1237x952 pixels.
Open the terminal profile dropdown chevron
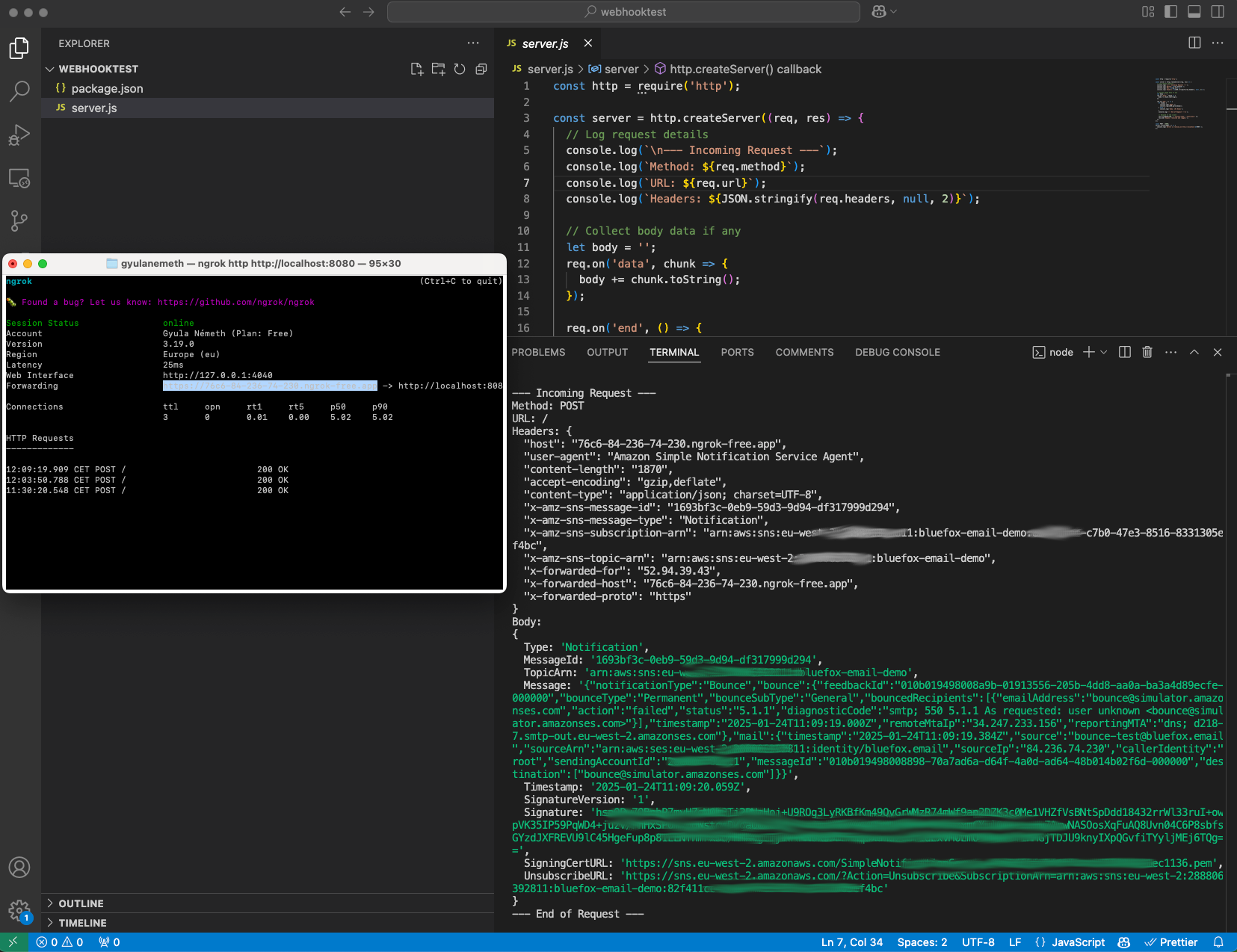click(1103, 352)
